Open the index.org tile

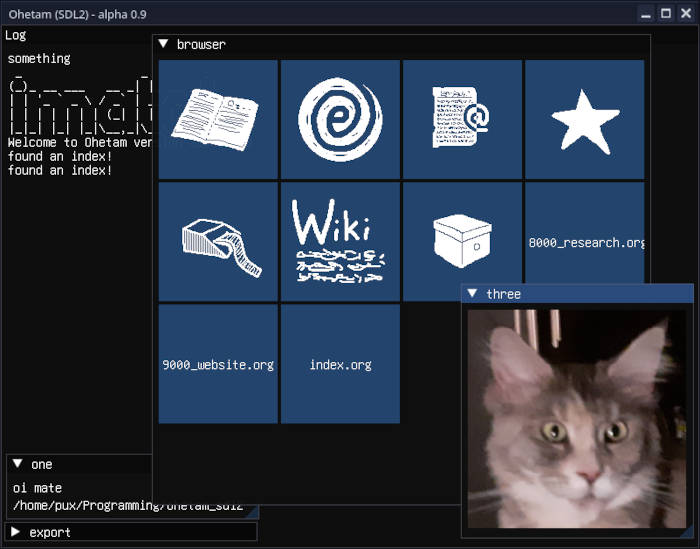[x=340, y=364]
